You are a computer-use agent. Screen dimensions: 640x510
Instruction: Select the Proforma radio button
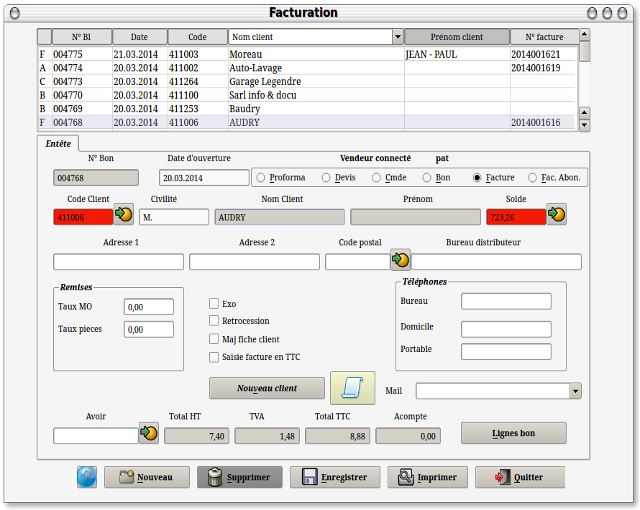261,177
